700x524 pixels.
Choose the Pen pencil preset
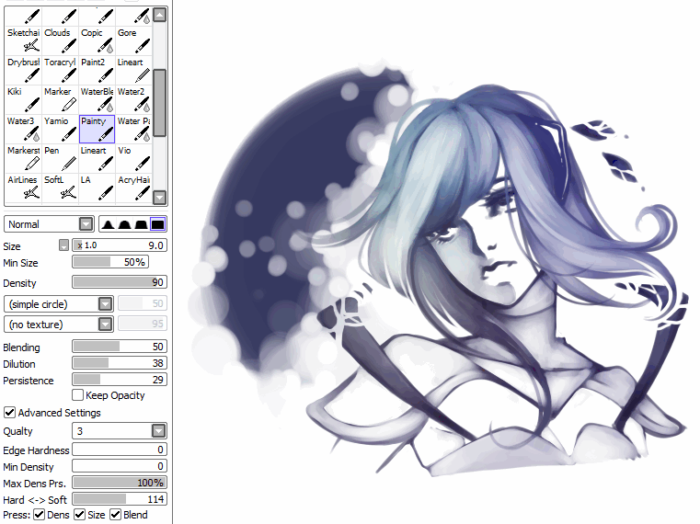(x=60, y=158)
